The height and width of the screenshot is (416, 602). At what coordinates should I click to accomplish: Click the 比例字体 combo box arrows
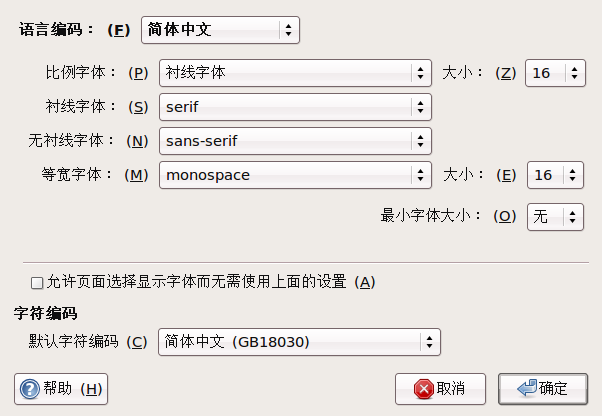420,73
